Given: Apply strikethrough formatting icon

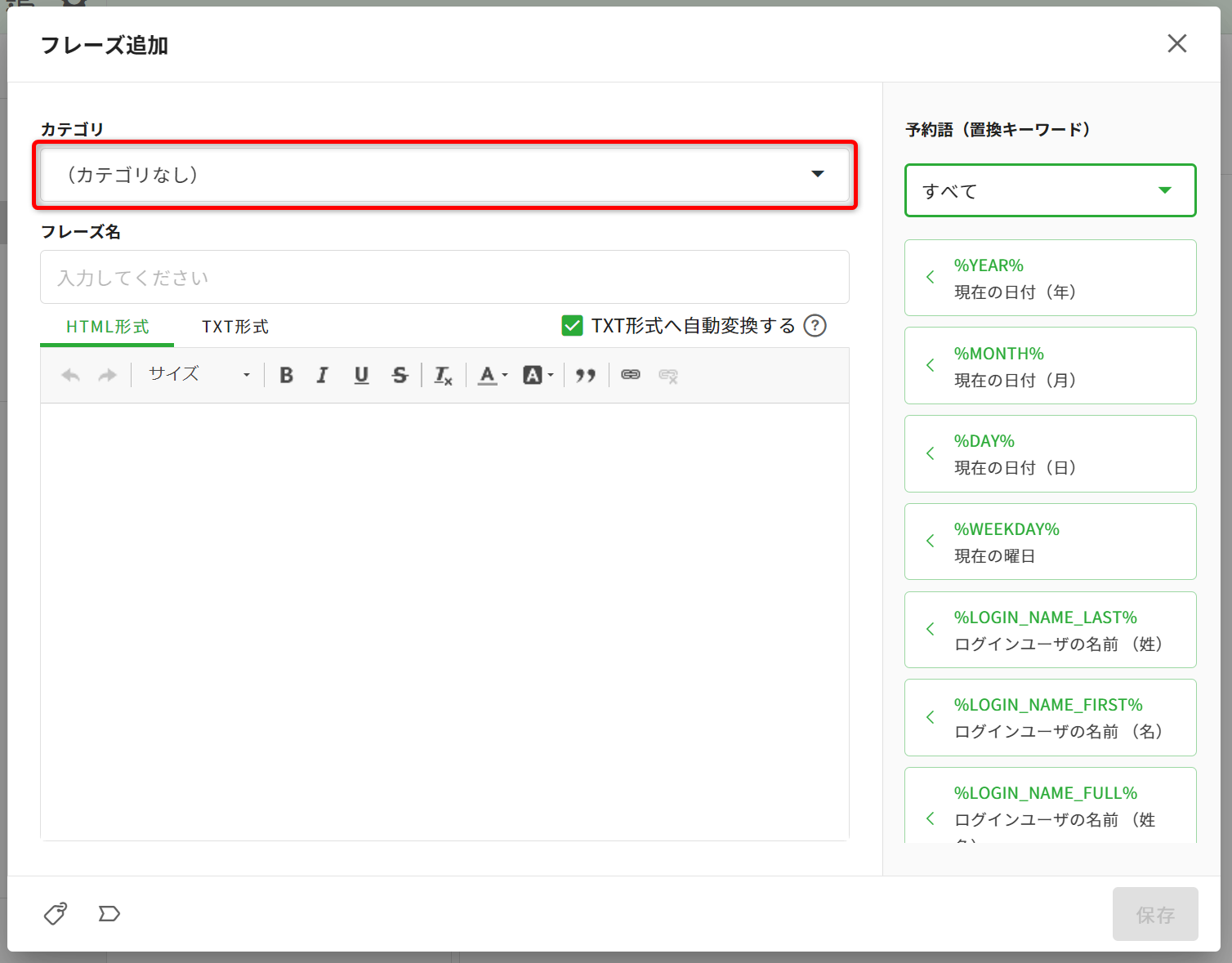Looking at the screenshot, I should [x=400, y=375].
